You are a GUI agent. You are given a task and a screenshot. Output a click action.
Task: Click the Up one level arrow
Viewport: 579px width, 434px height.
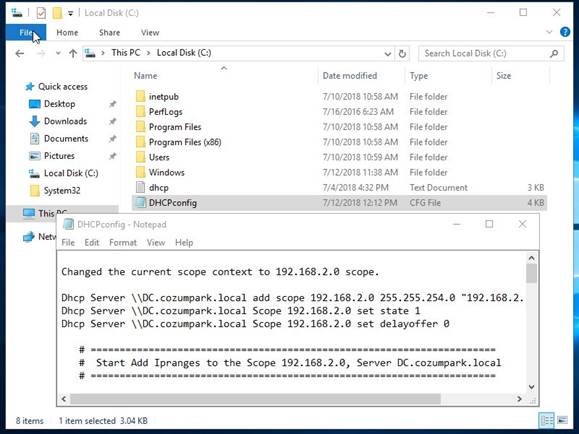point(73,54)
